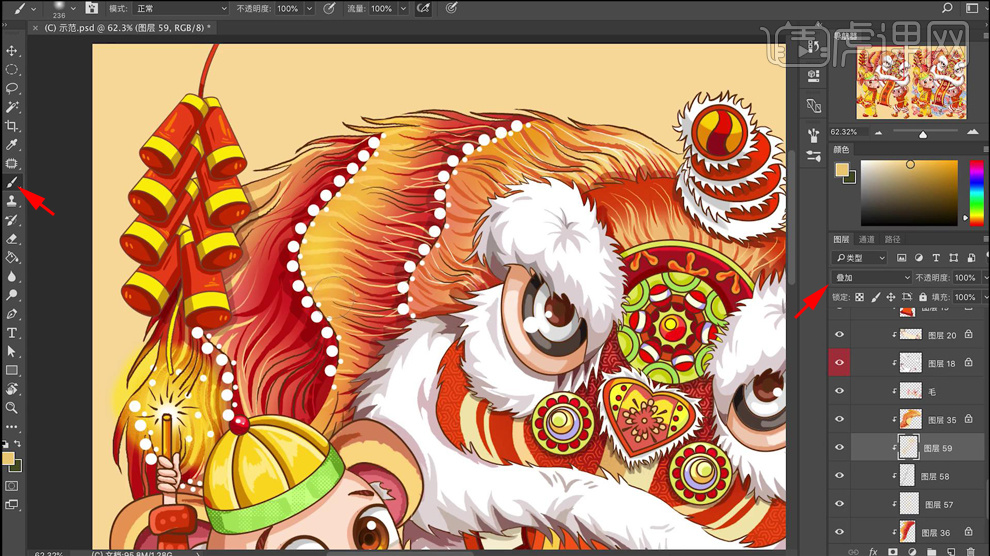
Task: Open brush preset picker arrow
Action: tap(73, 8)
